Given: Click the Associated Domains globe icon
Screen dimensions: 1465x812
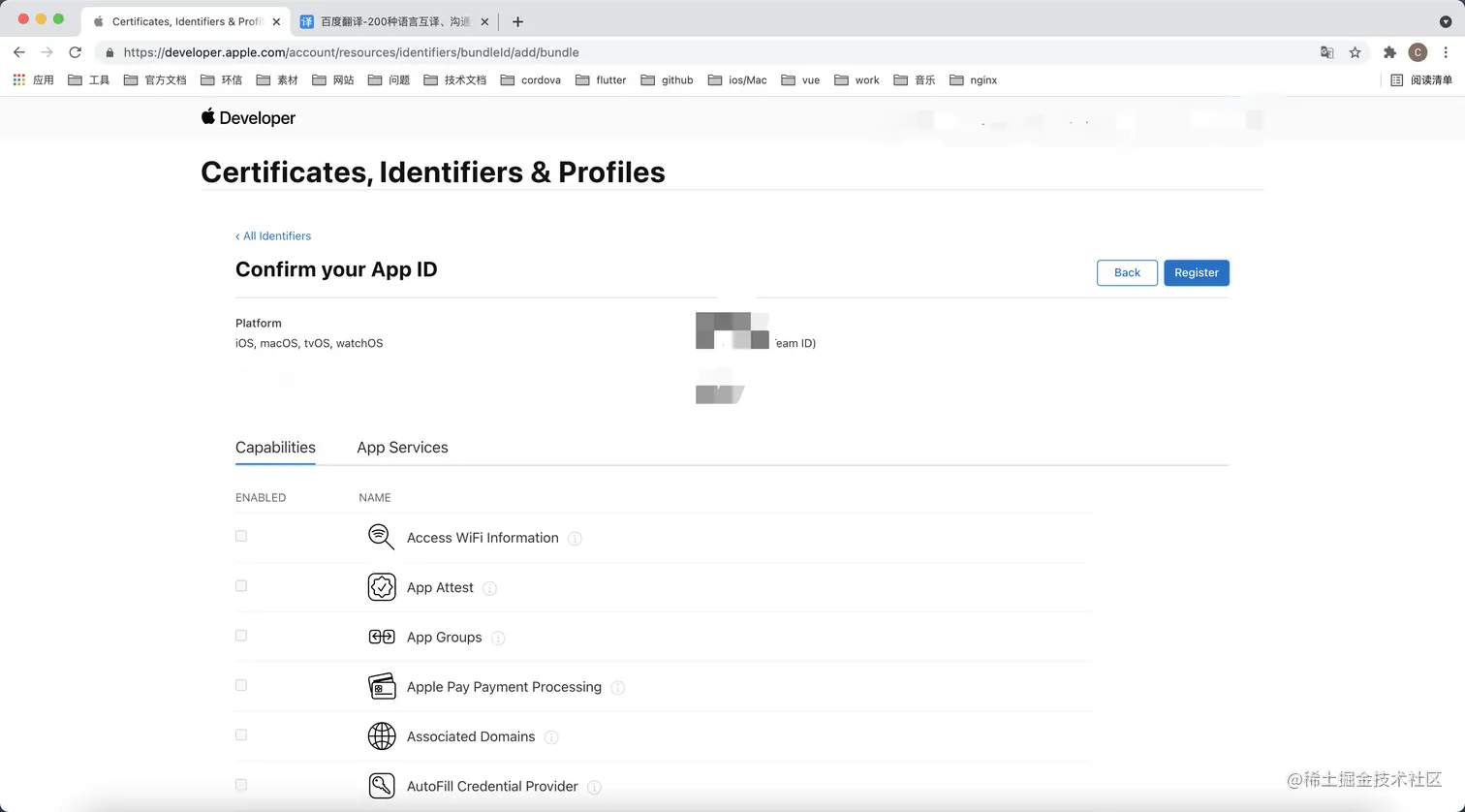Looking at the screenshot, I should 382,736.
